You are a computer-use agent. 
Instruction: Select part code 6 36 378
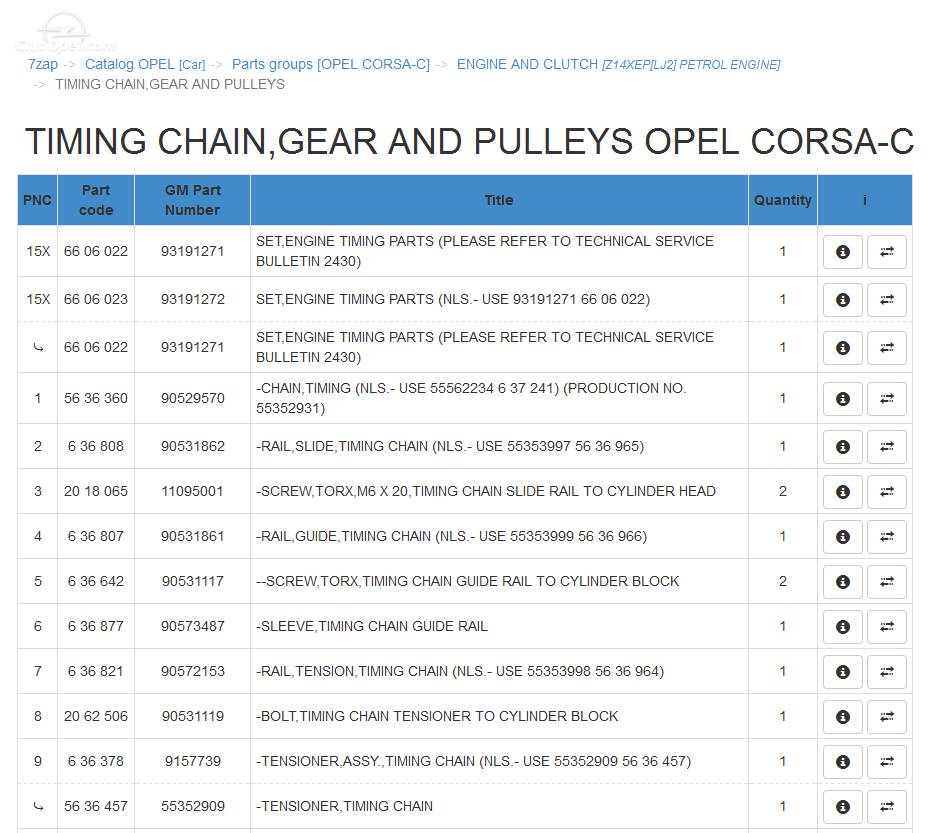96,761
